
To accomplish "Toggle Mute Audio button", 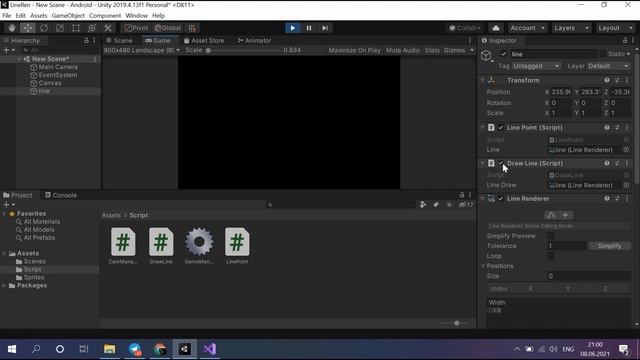I will pyautogui.click(x=402, y=50).
